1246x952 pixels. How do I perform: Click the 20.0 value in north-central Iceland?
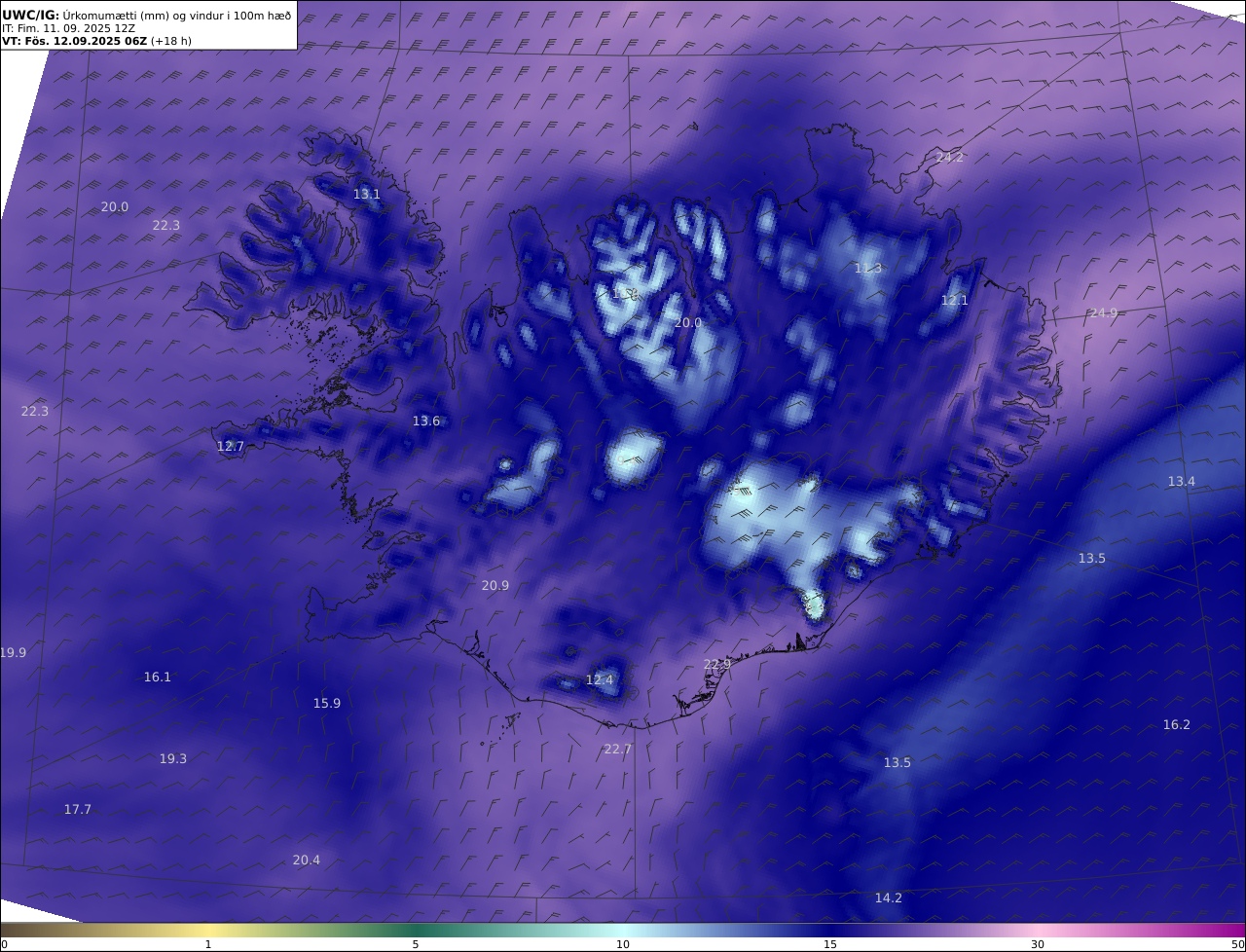(688, 322)
